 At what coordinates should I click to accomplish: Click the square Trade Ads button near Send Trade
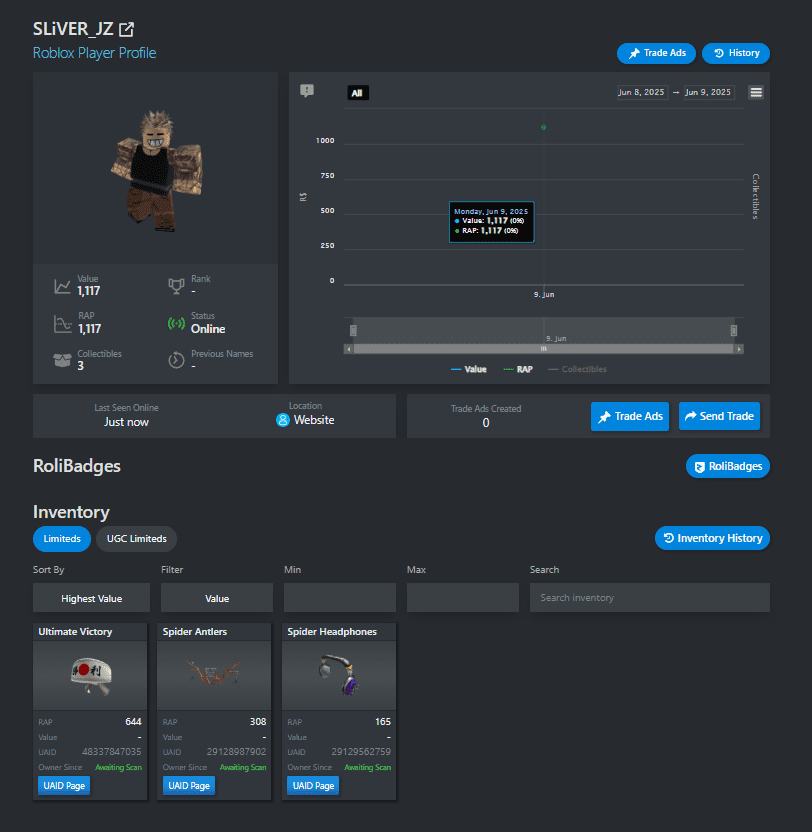pos(630,417)
